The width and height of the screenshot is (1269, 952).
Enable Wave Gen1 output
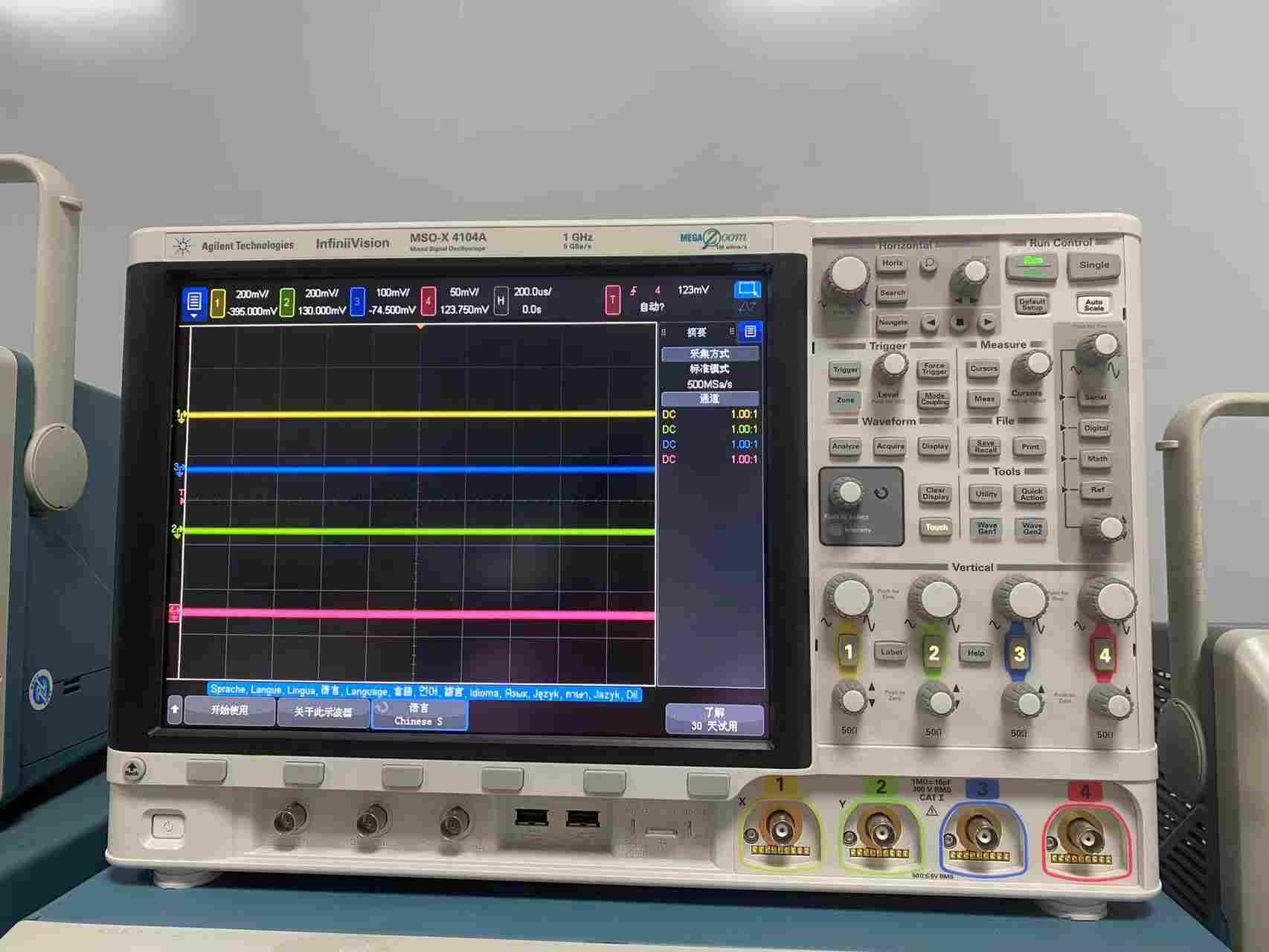987,530
